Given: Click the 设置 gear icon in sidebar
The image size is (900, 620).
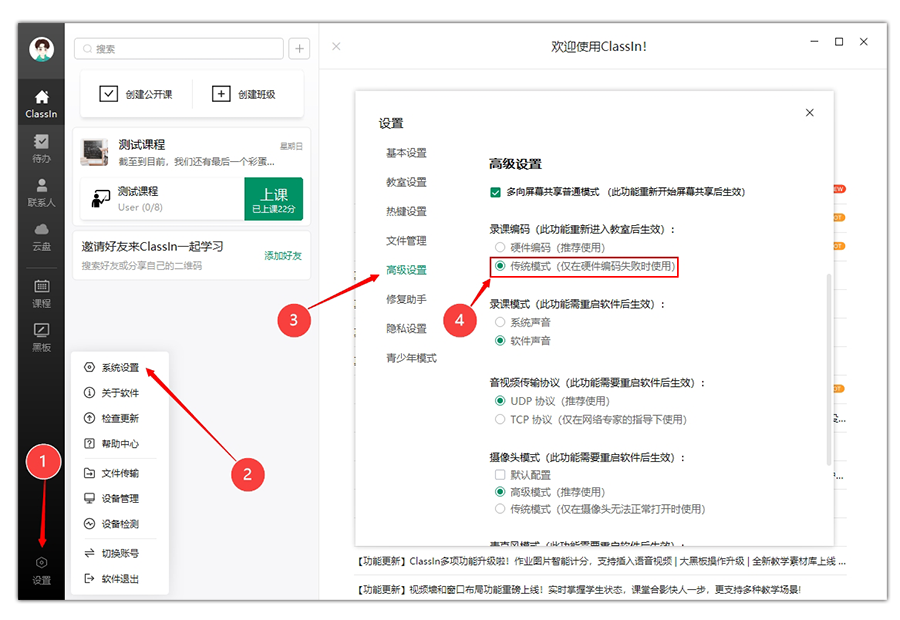Looking at the screenshot, I should (x=41, y=563).
